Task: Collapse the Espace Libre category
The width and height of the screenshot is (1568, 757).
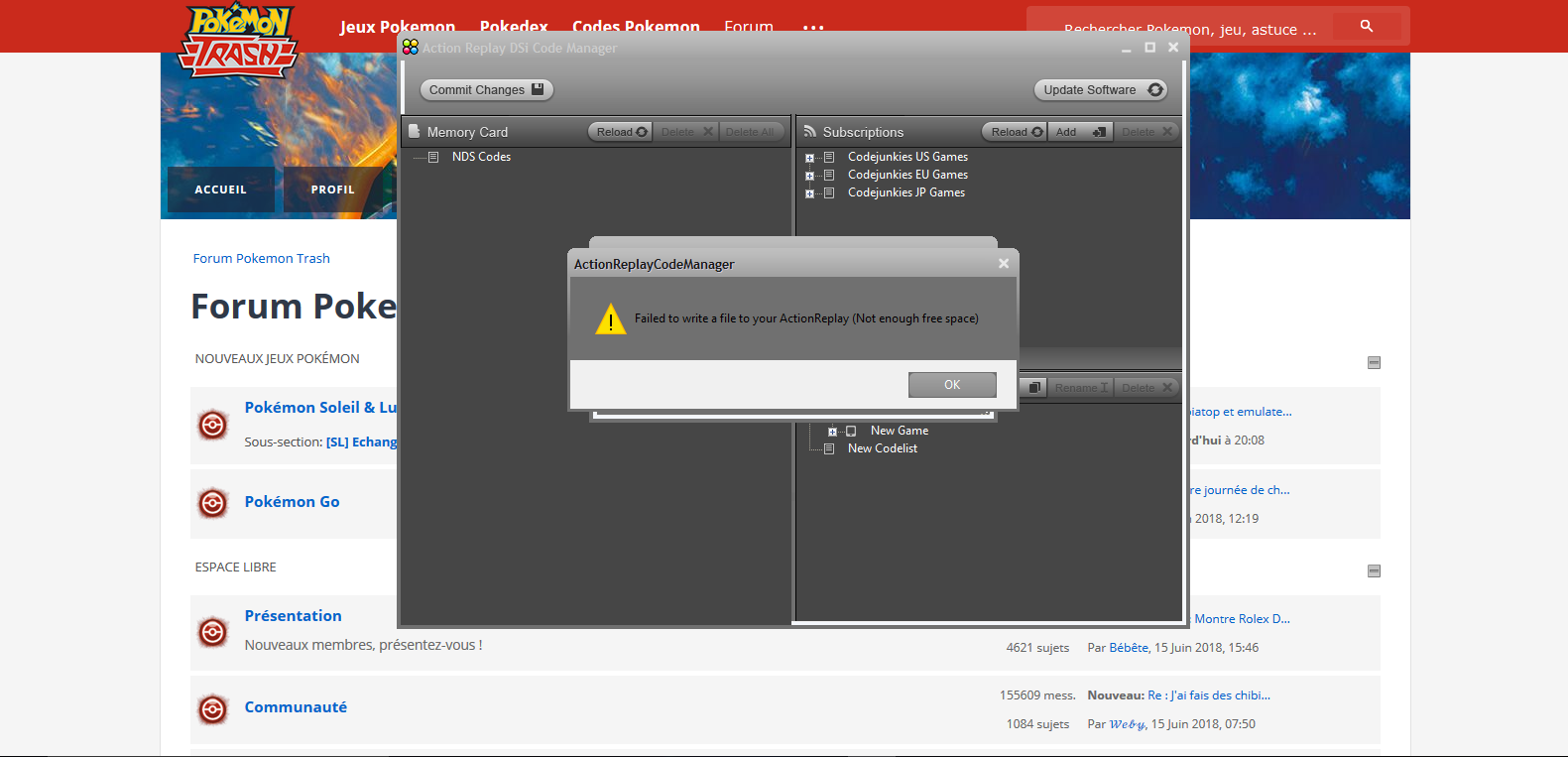Action: click(x=1374, y=571)
